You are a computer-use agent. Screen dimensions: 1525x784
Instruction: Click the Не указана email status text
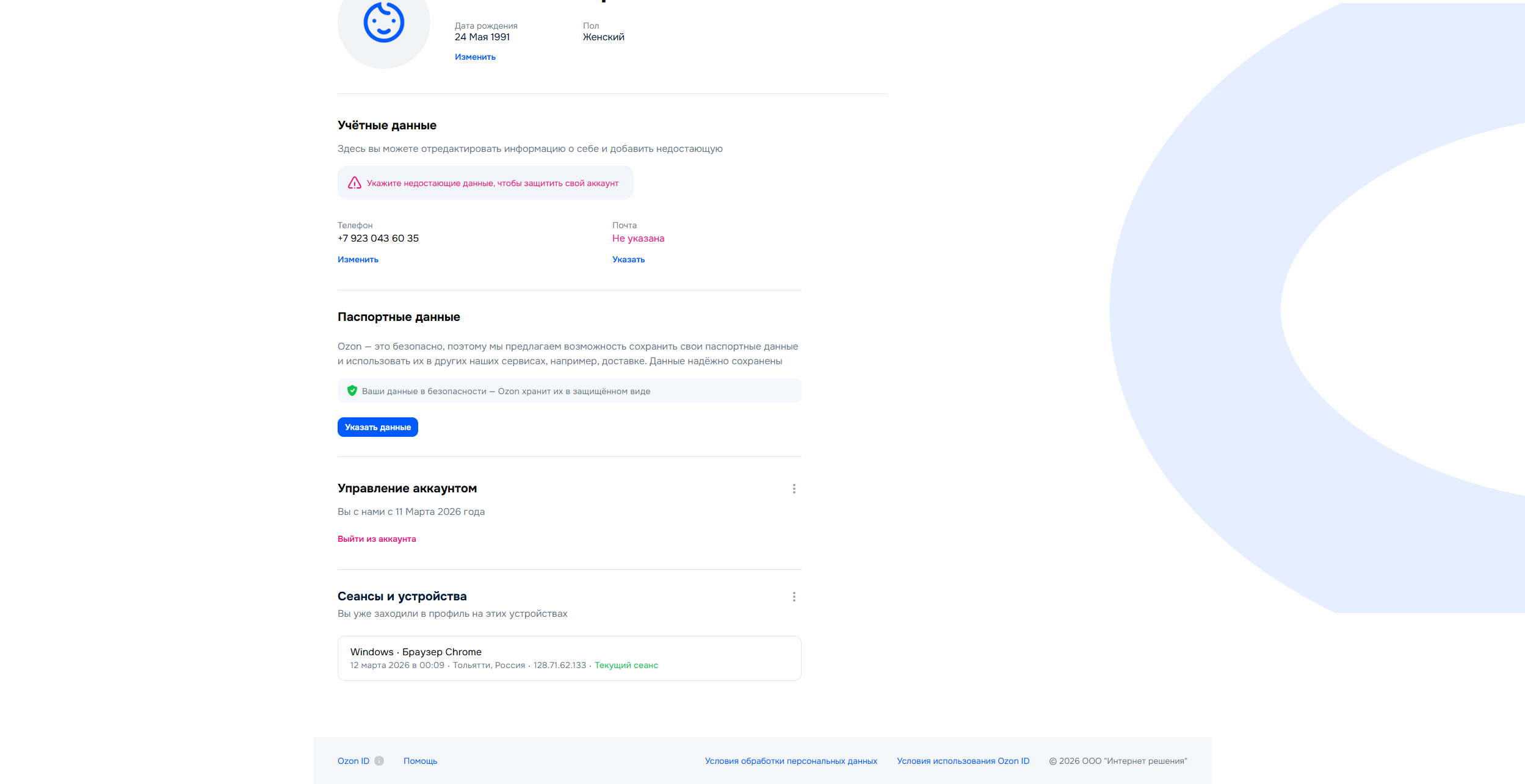[638, 239]
